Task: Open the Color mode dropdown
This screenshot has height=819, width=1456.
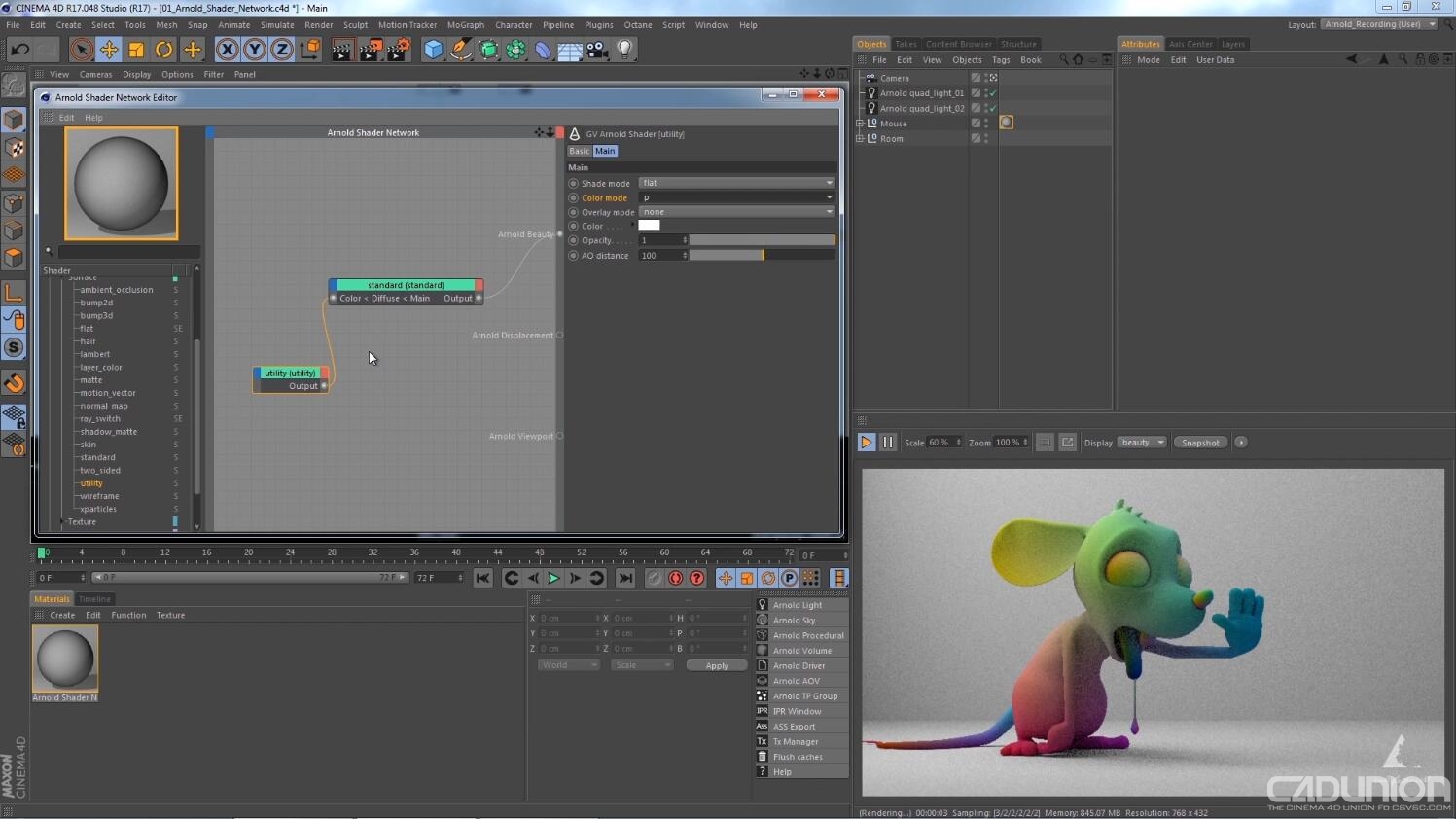Action: [737, 197]
